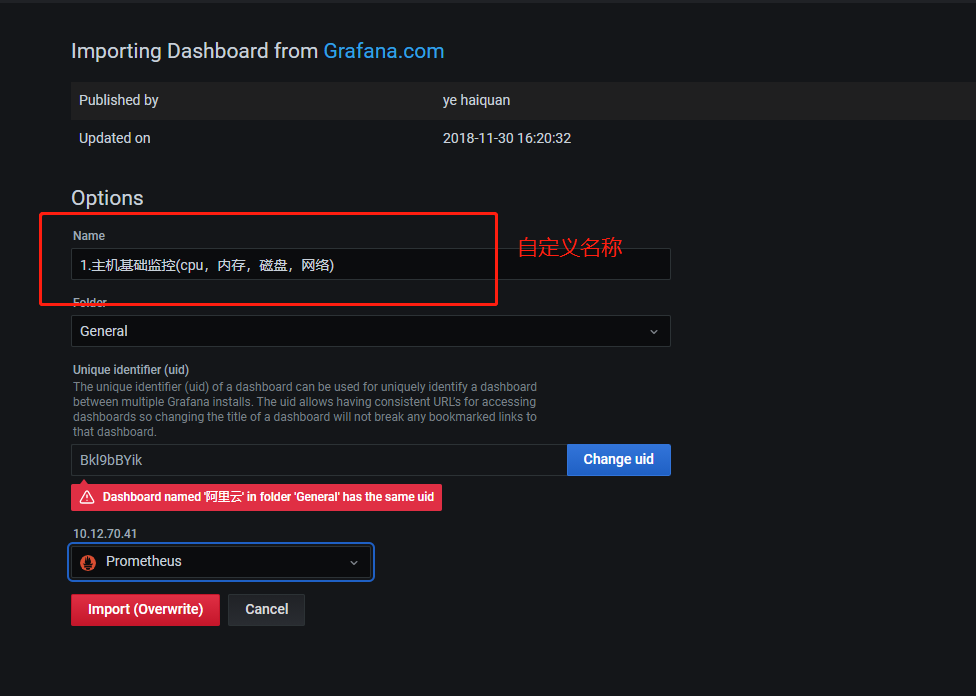Click the Change uid button
976x696 pixels.
pyautogui.click(x=619, y=459)
